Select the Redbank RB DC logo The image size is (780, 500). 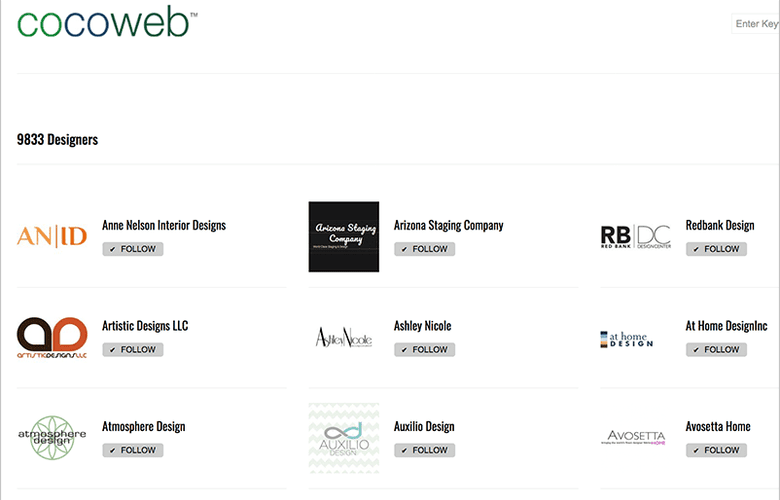point(636,237)
